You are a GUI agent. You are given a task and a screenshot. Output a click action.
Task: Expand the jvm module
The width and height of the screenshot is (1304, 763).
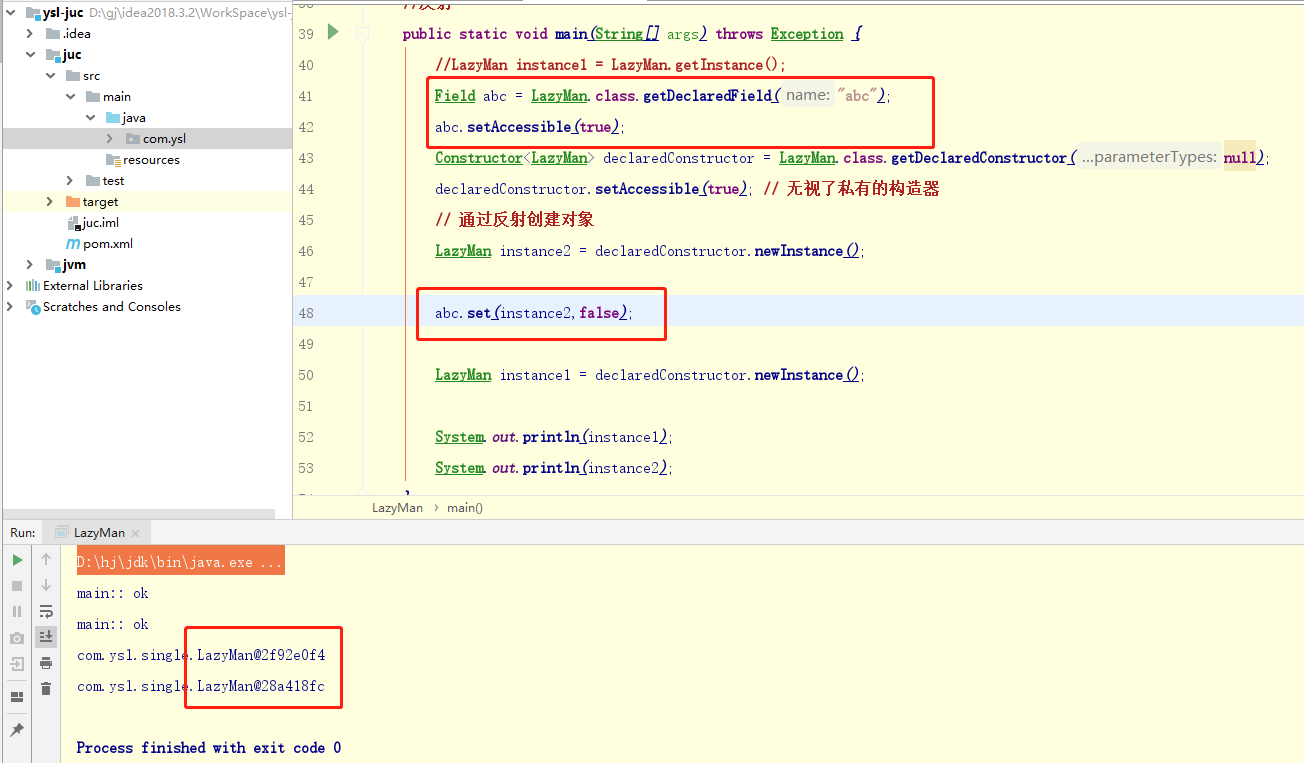31,265
